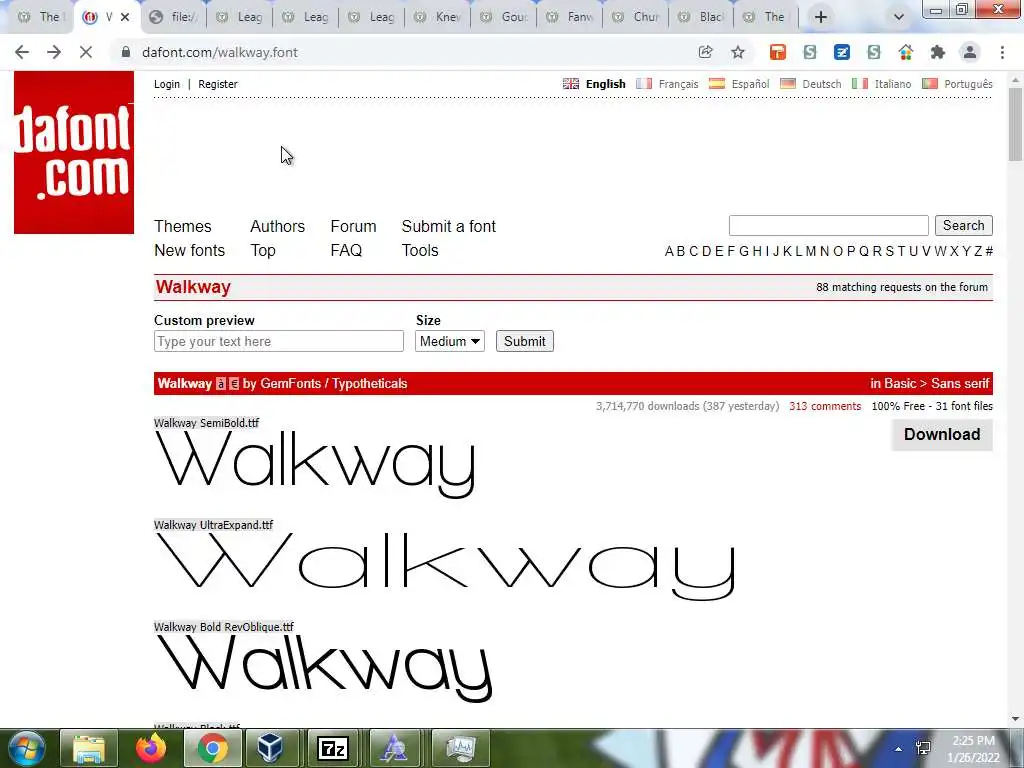
Task: Click the colorful house extension icon
Action: point(906,52)
